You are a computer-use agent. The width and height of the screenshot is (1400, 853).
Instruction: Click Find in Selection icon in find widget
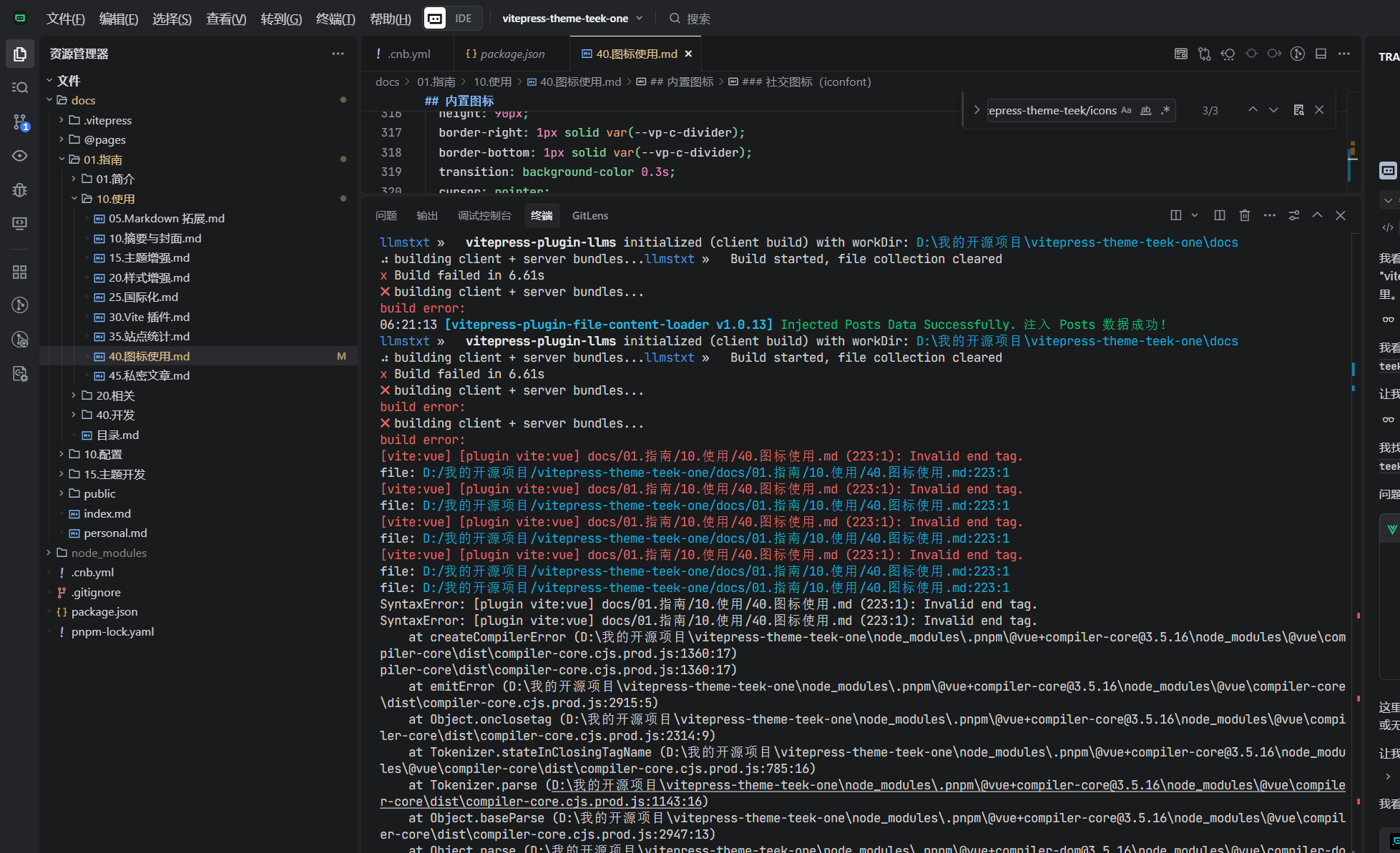point(1298,110)
